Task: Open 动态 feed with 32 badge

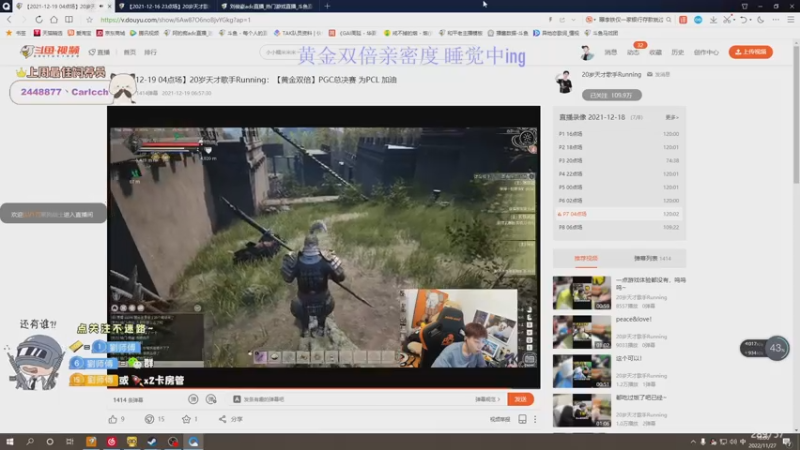Action: point(633,52)
